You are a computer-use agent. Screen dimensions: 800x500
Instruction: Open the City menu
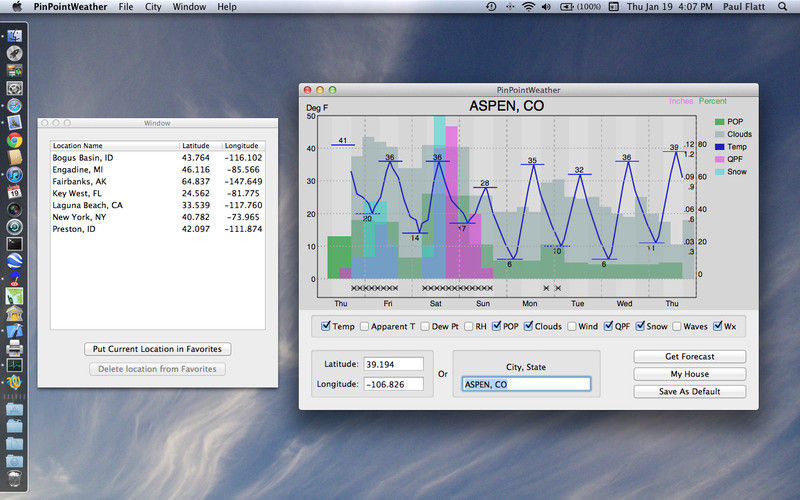click(x=153, y=7)
